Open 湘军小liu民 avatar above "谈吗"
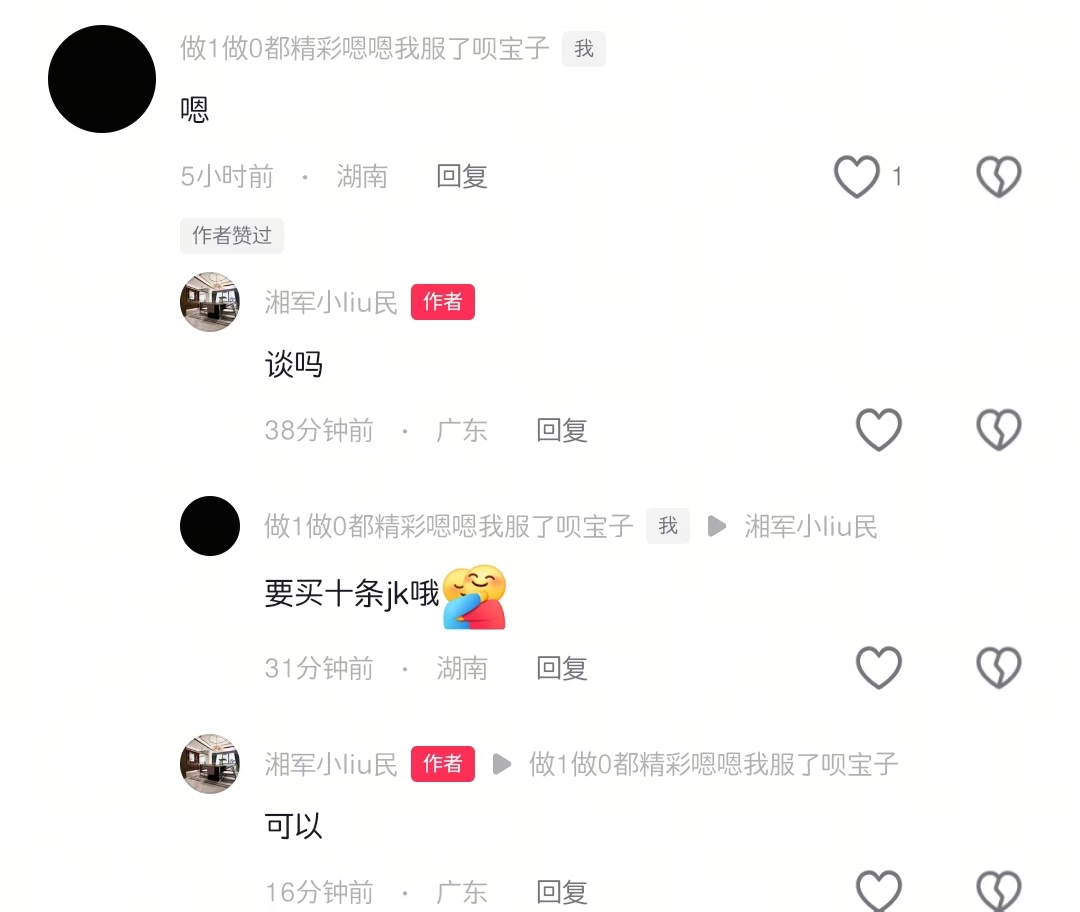Viewport: 1080px width, 912px height. [210, 302]
